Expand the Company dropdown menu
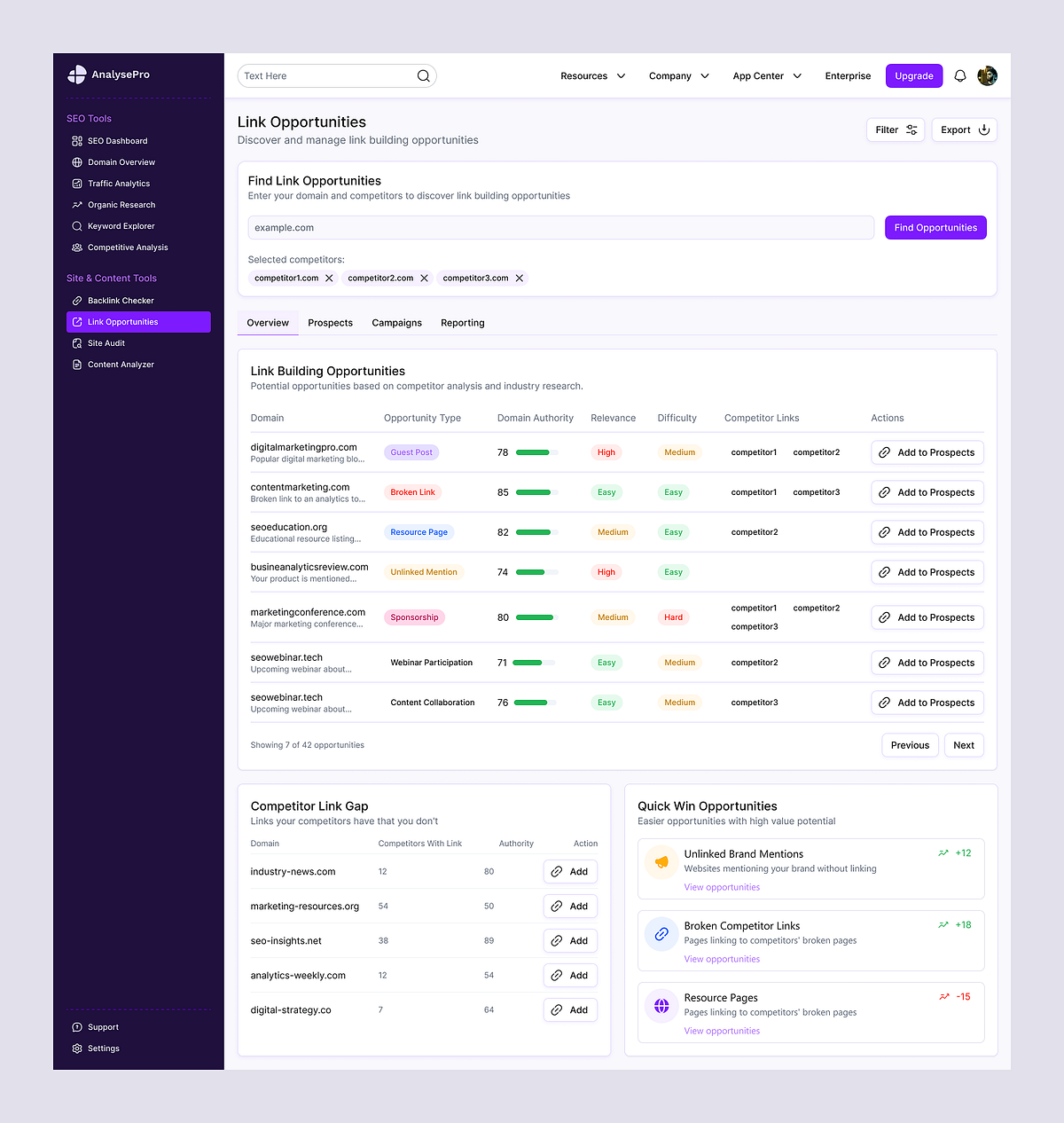The width and height of the screenshot is (1064, 1123). point(678,76)
